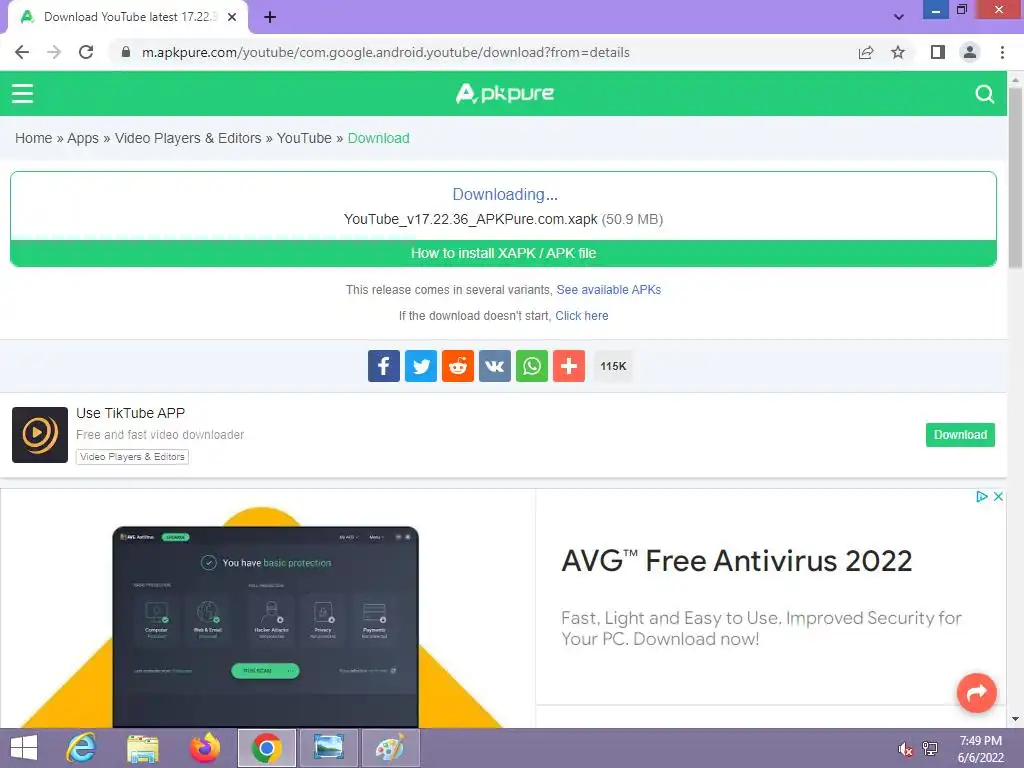
Task: Click the muted volume tray icon
Action: pyautogui.click(x=905, y=749)
